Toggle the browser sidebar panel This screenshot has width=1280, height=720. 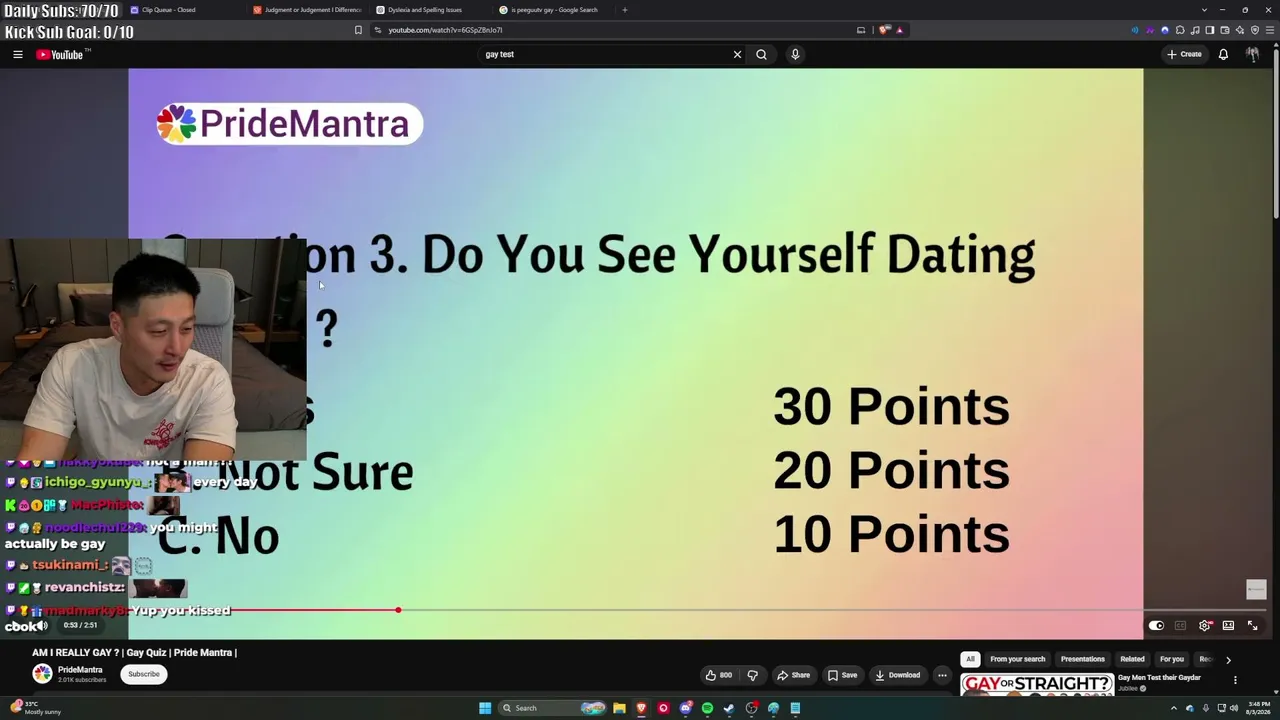(x=1210, y=30)
